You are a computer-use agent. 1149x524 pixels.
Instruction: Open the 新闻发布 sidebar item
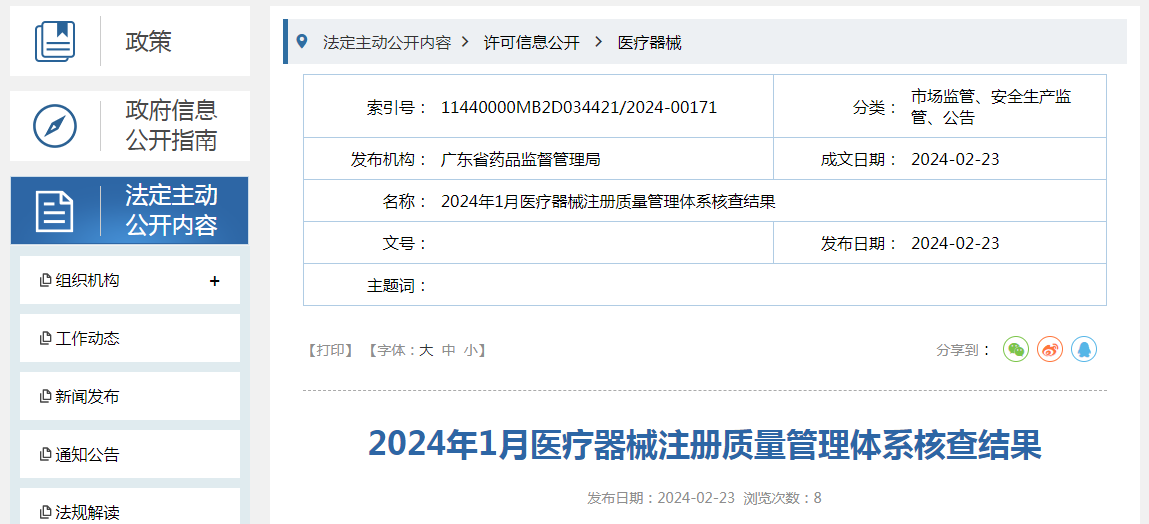87,397
